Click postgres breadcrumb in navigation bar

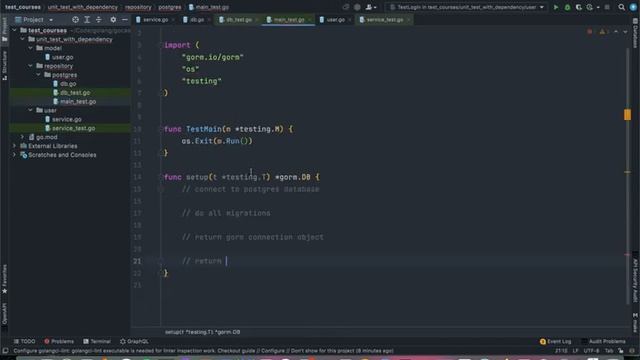169,7
